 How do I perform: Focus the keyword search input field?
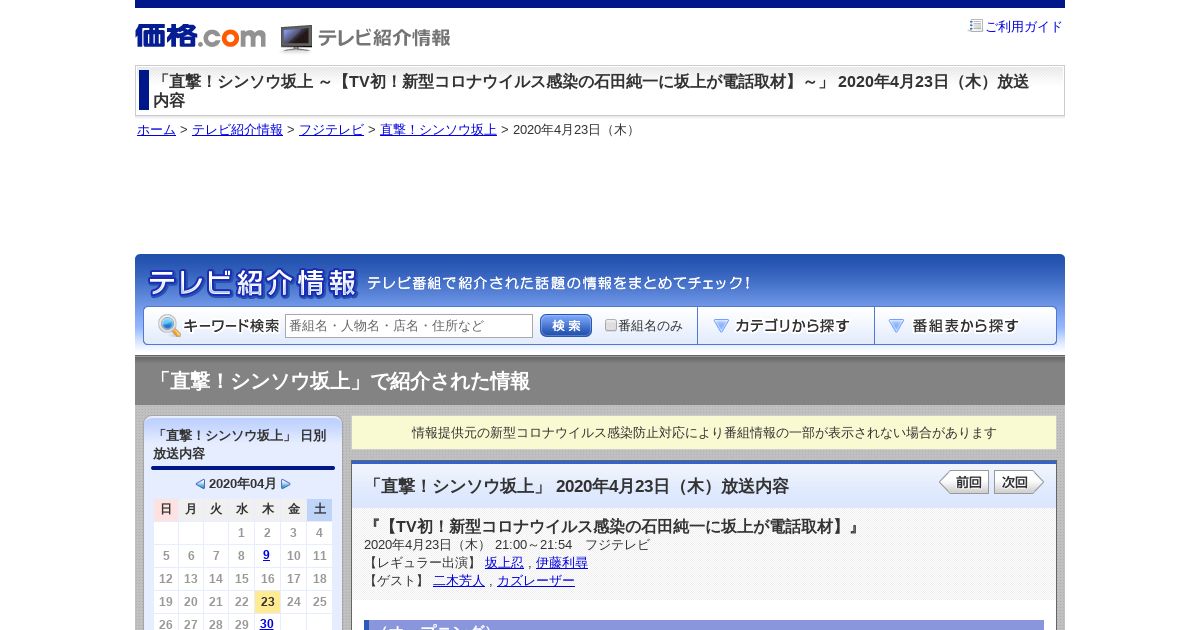point(409,326)
